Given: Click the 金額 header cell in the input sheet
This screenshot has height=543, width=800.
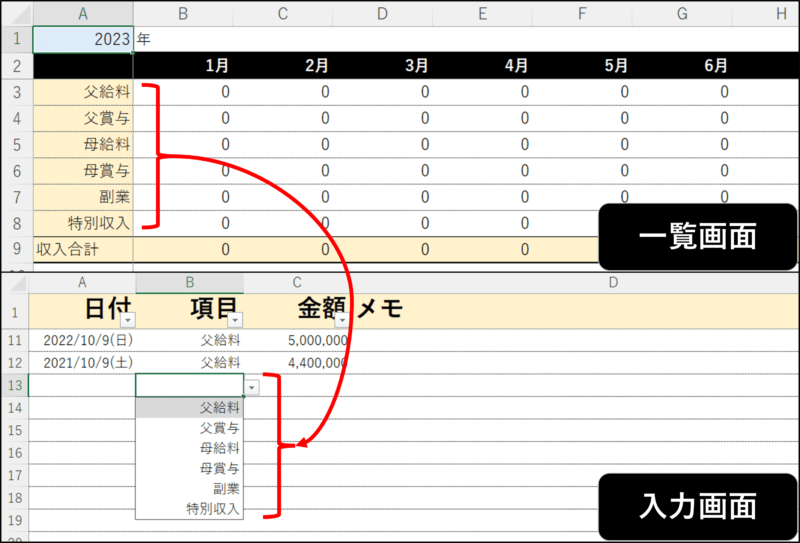Looking at the screenshot, I should point(297,311).
